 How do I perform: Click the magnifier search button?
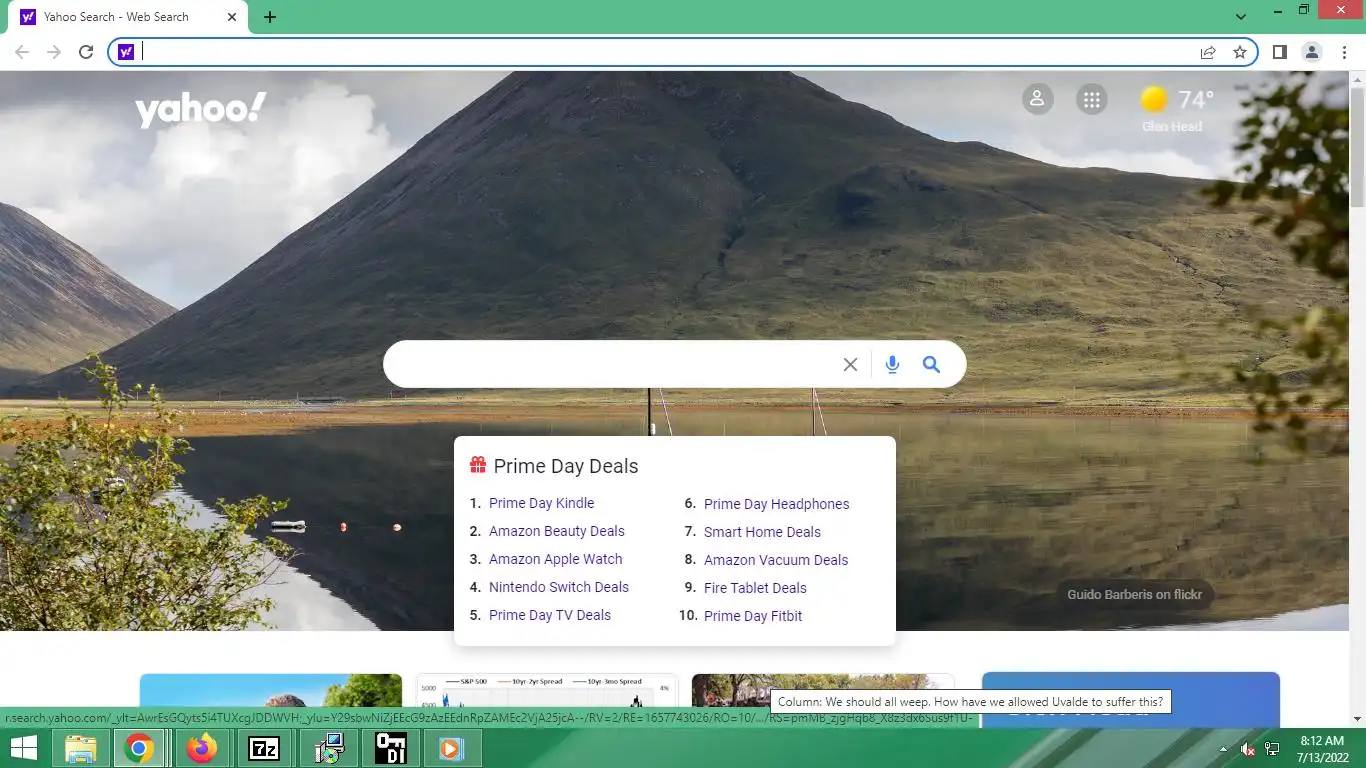[x=931, y=365]
